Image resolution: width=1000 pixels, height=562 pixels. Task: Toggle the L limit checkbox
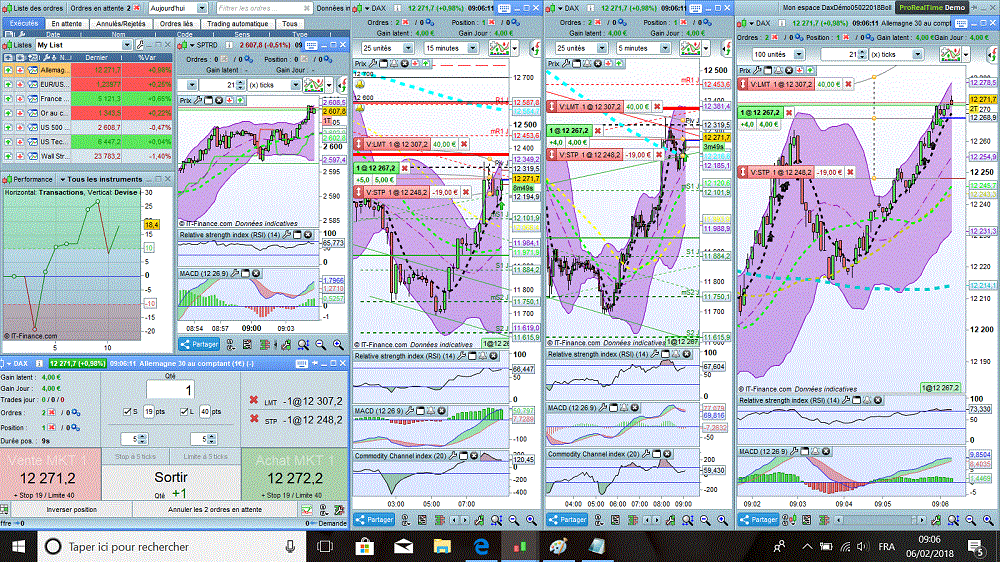click(184, 412)
